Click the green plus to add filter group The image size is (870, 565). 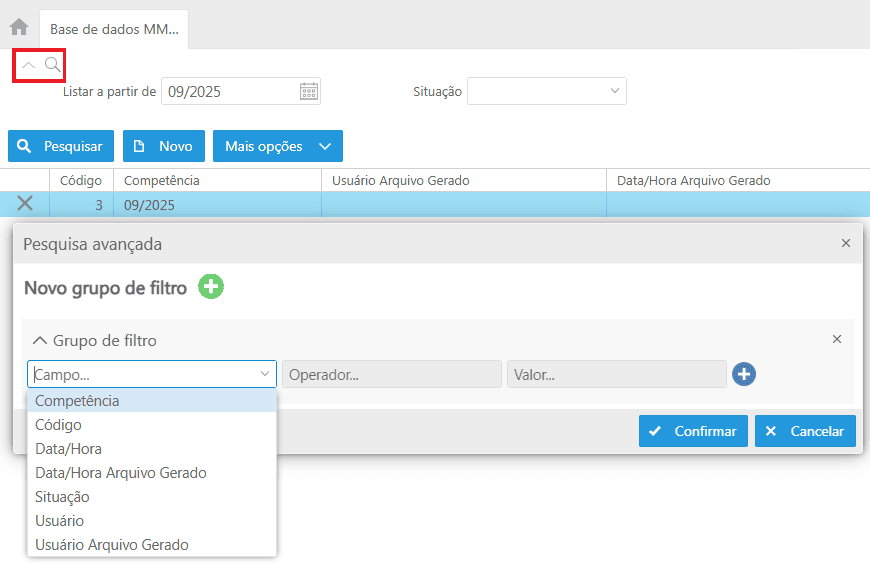coord(211,288)
